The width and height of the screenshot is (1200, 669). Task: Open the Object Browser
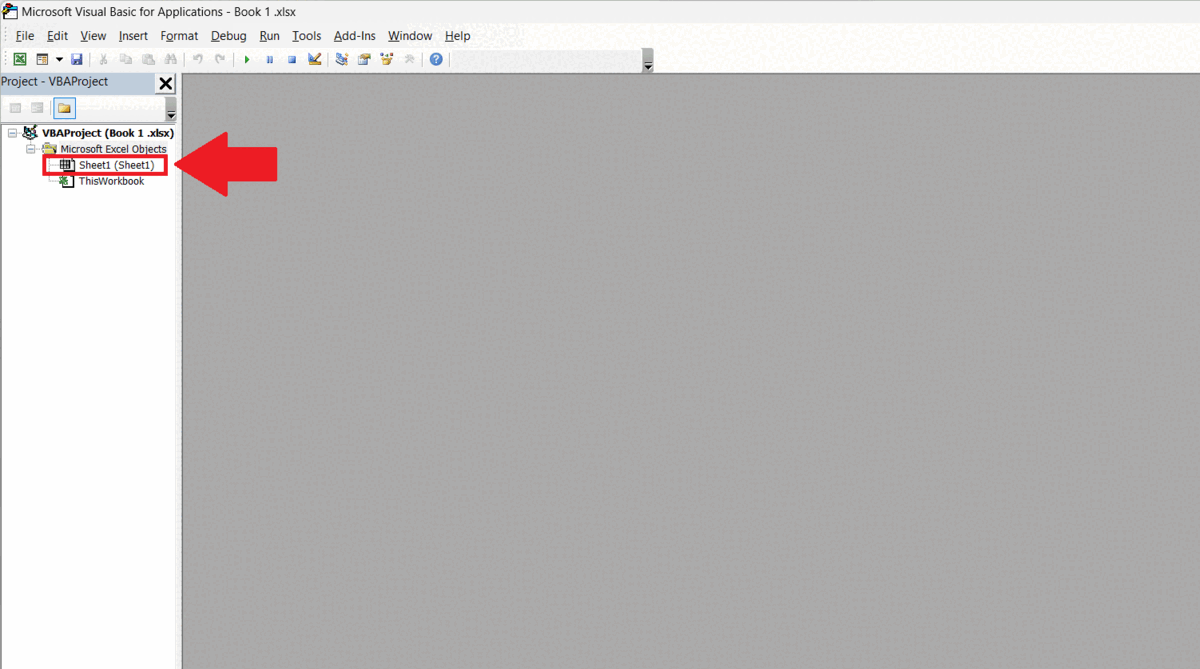(x=386, y=59)
